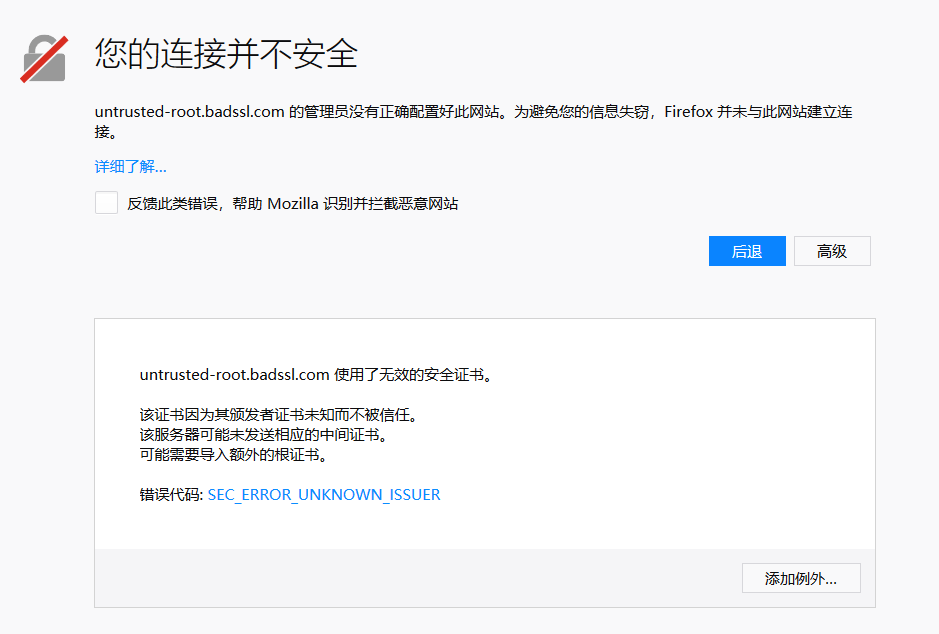Expand advanced options via the 高级 button

click(x=831, y=250)
